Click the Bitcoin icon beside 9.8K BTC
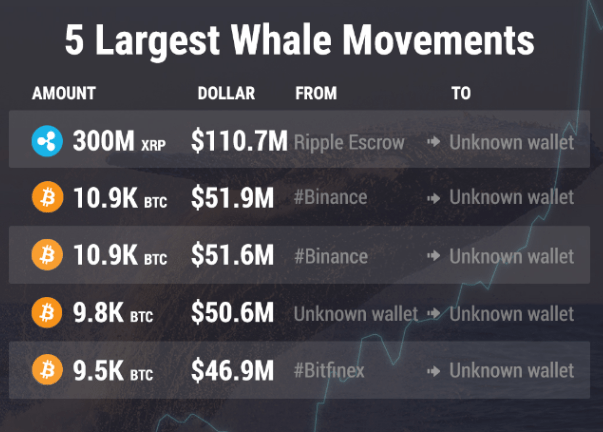 pos(47,314)
